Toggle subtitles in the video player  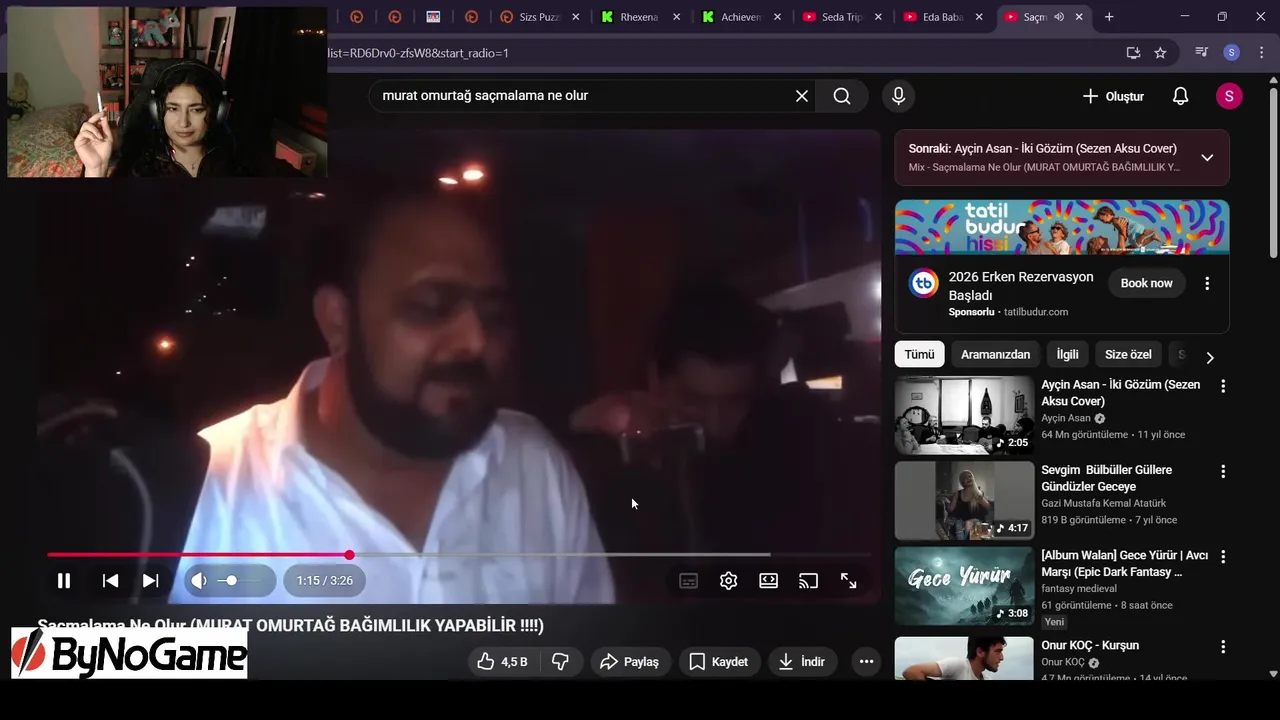(x=688, y=581)
